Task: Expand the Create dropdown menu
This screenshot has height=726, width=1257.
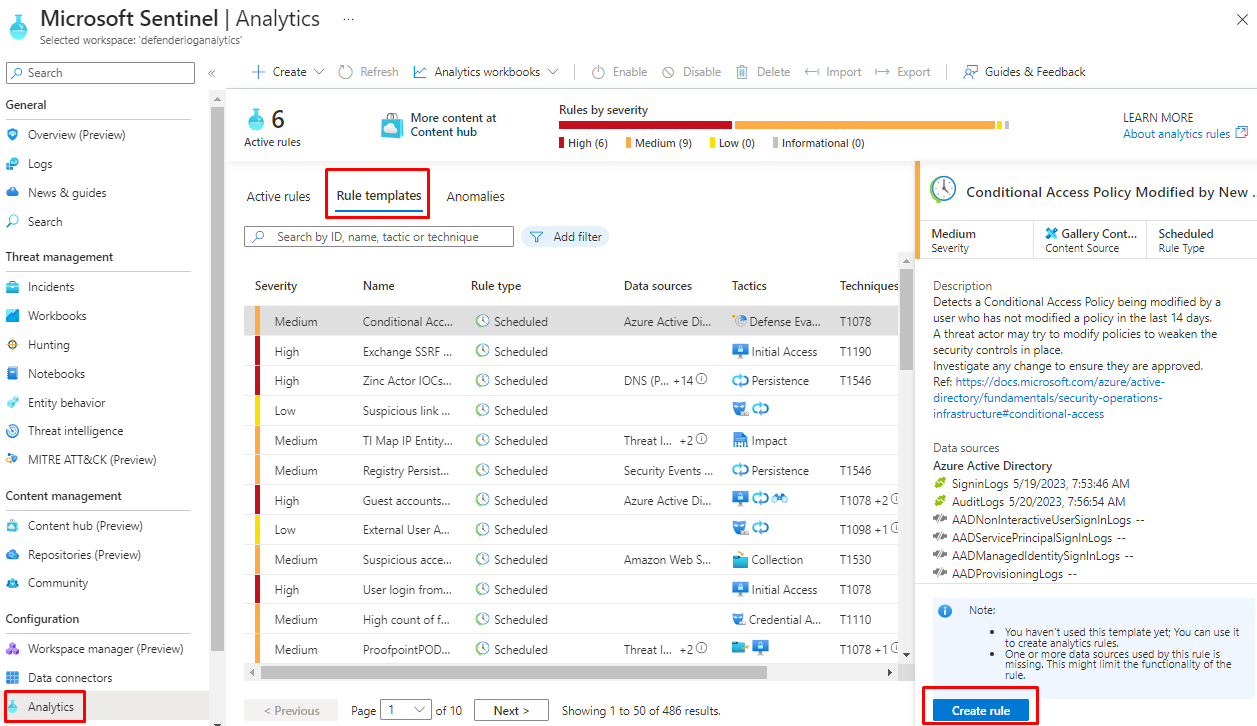Action: coord(288,72)
